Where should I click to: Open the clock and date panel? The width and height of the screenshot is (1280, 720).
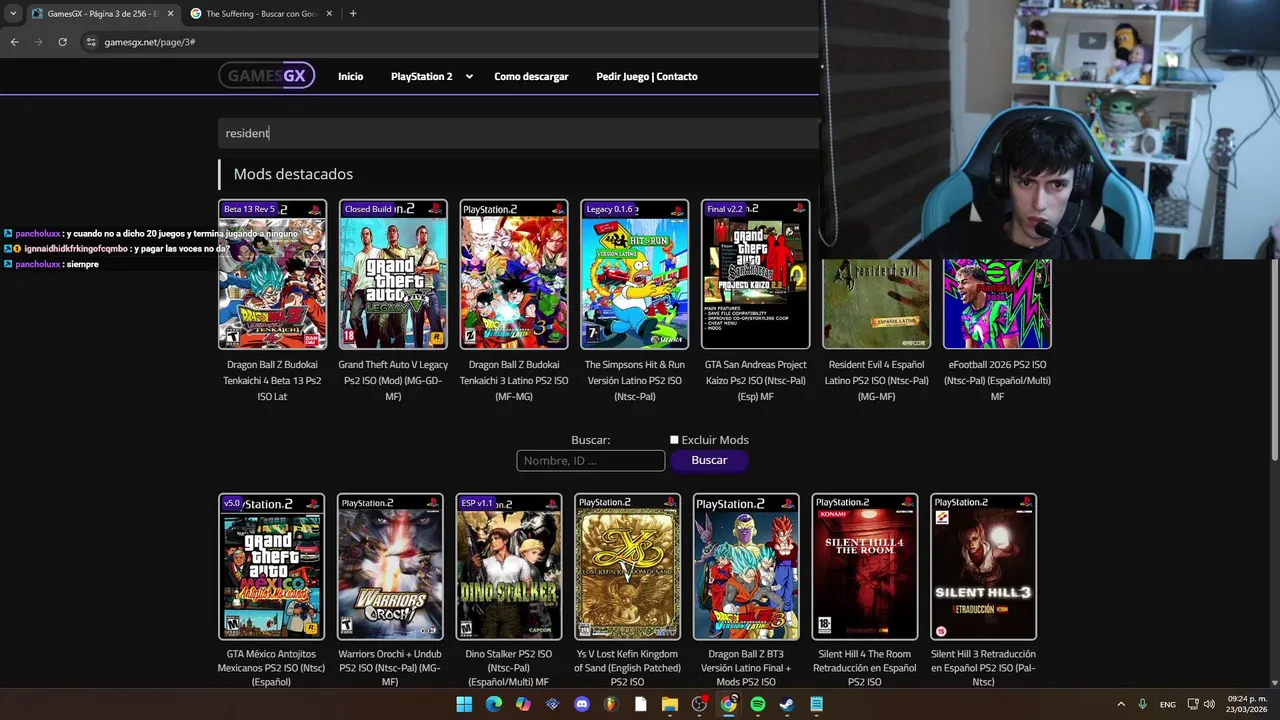click(x=1247, y=704)
